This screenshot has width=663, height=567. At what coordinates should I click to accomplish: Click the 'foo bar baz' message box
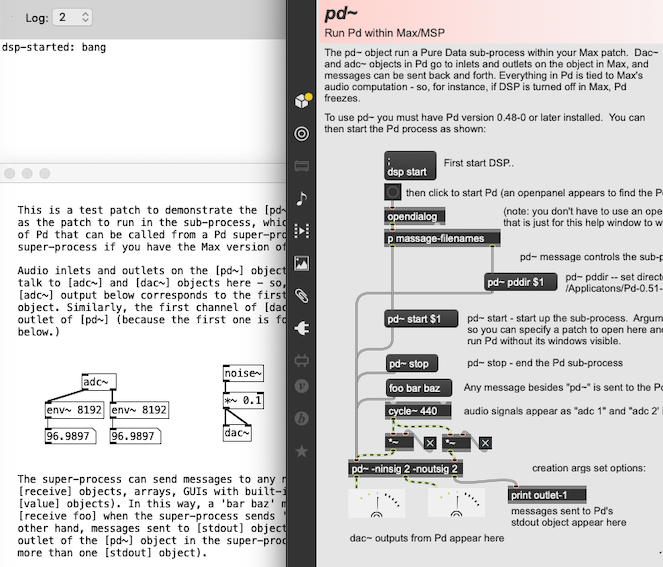point(419,388)
